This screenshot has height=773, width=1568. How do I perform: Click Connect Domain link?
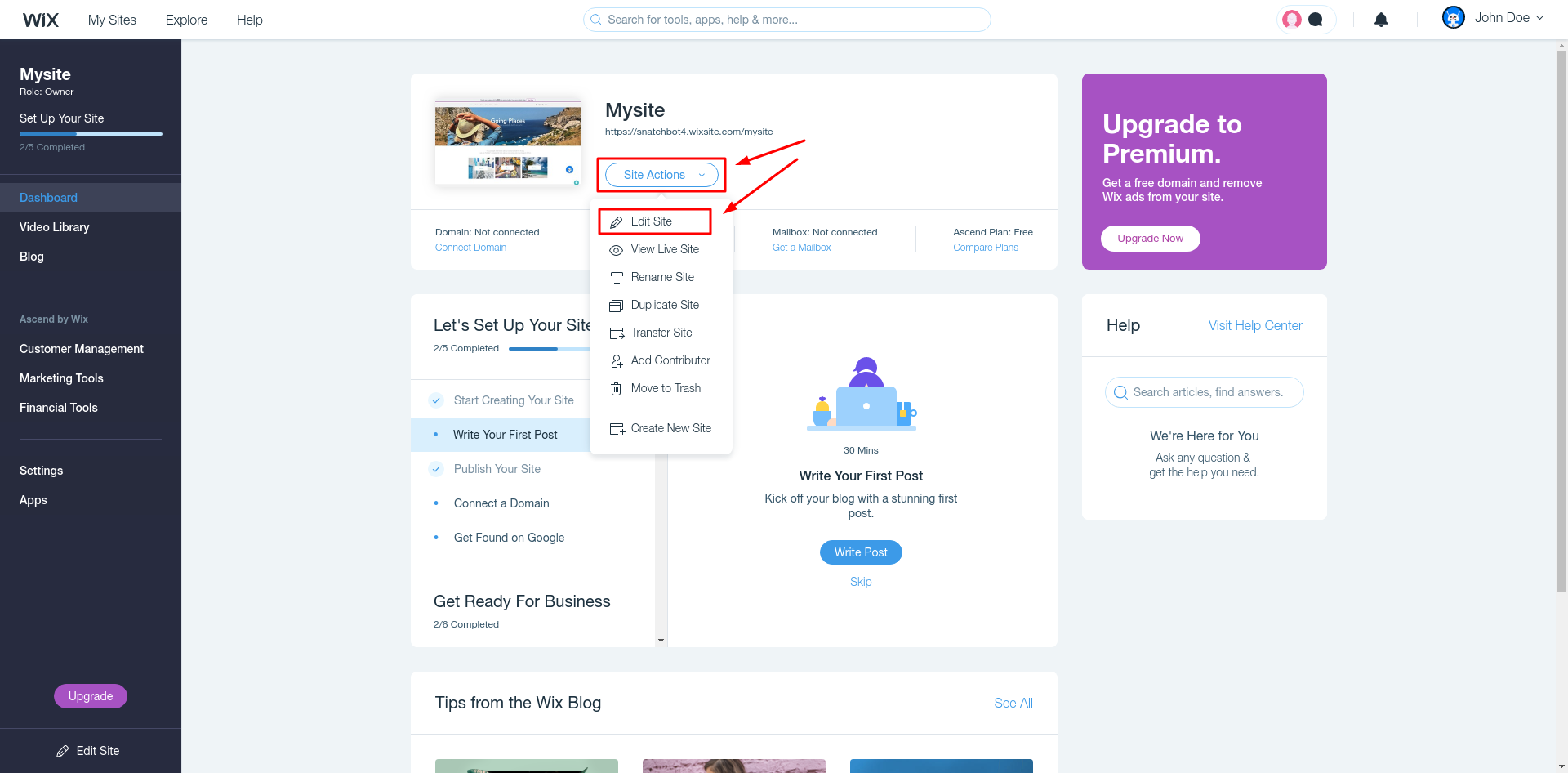coord(470,248)
